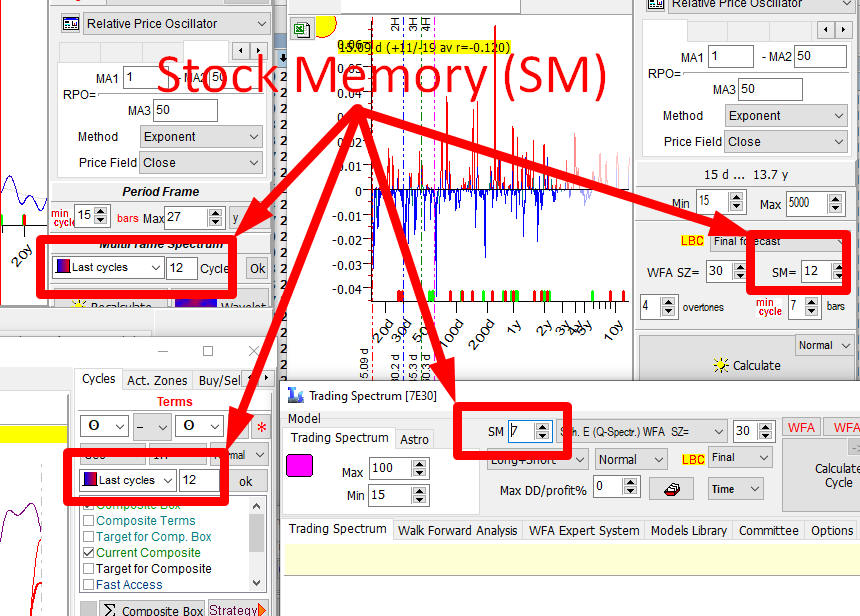Switch to the Walk Forward Analysis tab
This screenshot has height=616, width=860.
[456, 531]
